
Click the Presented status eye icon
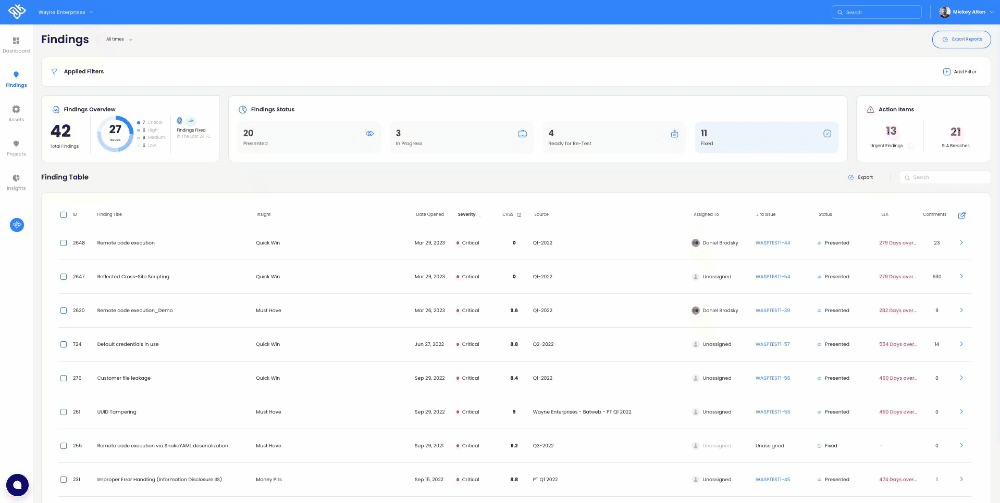pos(369,134)
